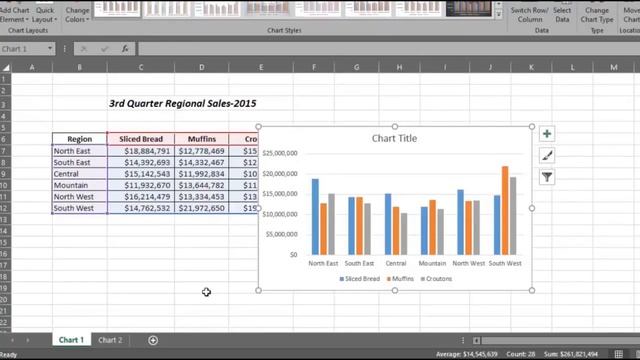
Task: Select the tall orange South West Muffins bar
Action: (505, 210)
